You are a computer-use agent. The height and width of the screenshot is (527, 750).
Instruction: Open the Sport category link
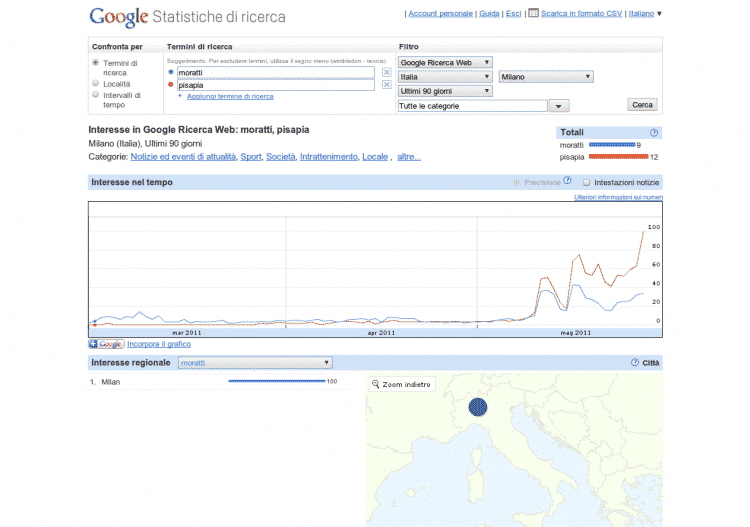point(251,157)
